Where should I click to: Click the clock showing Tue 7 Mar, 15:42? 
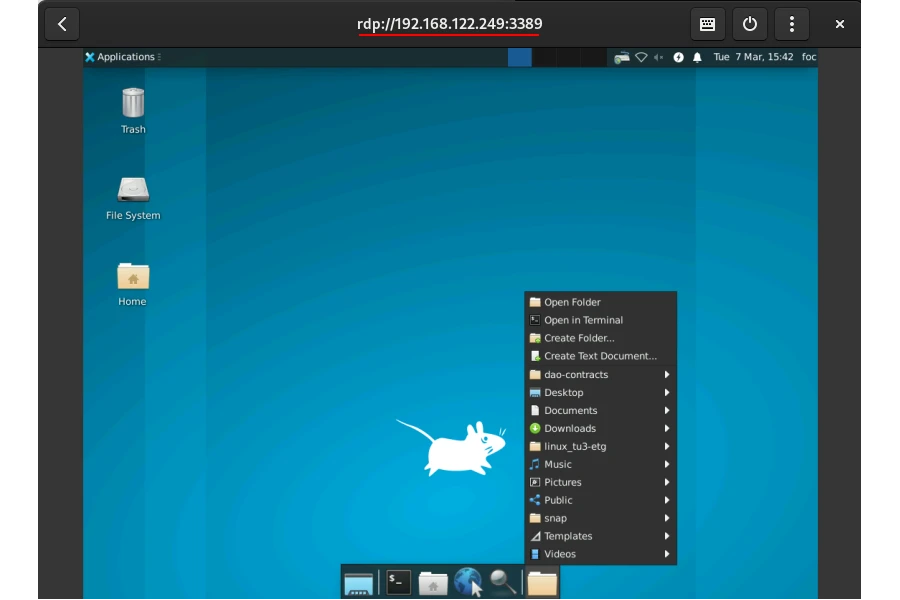(753, 57)
